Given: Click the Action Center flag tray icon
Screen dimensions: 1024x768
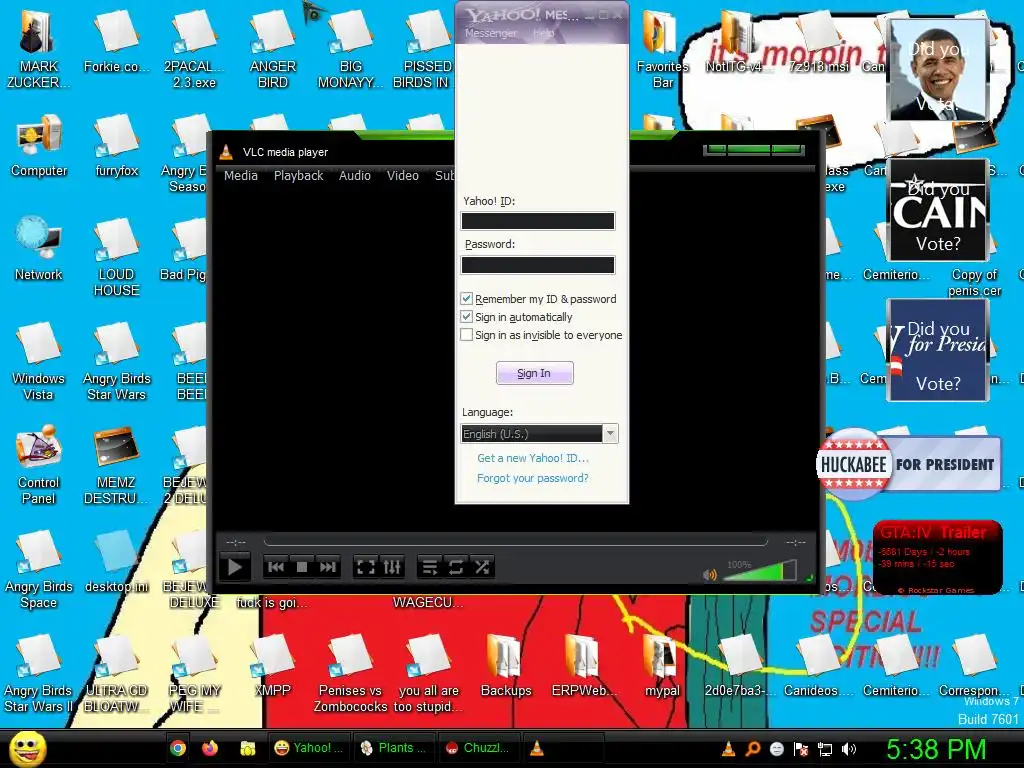Looking at the screenshot, I should pyautogui.click(x=801, y=749).
